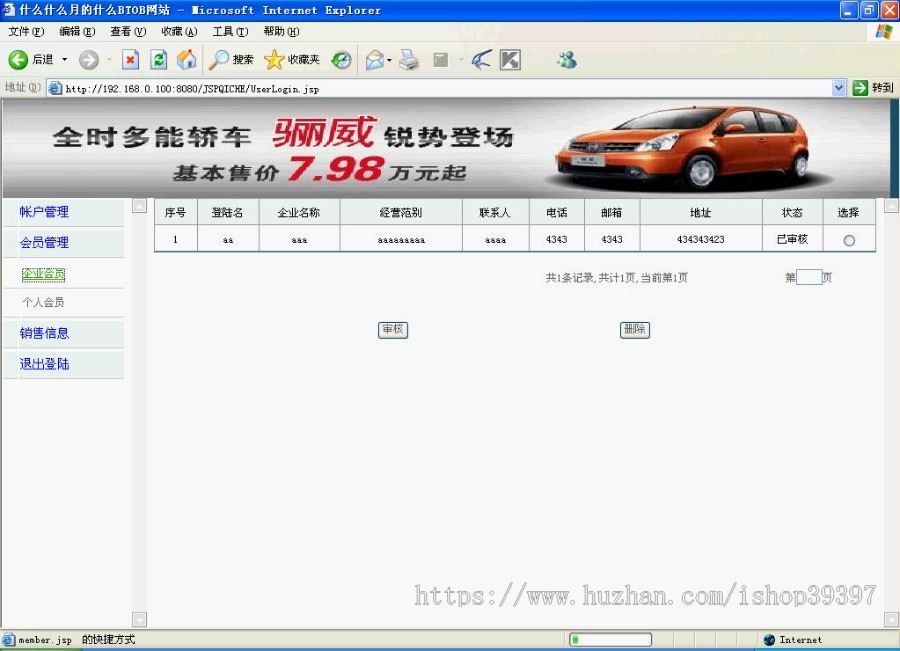Click the 删除 delete button
This screenshot has height=651, width=900.
pos(635,330)
